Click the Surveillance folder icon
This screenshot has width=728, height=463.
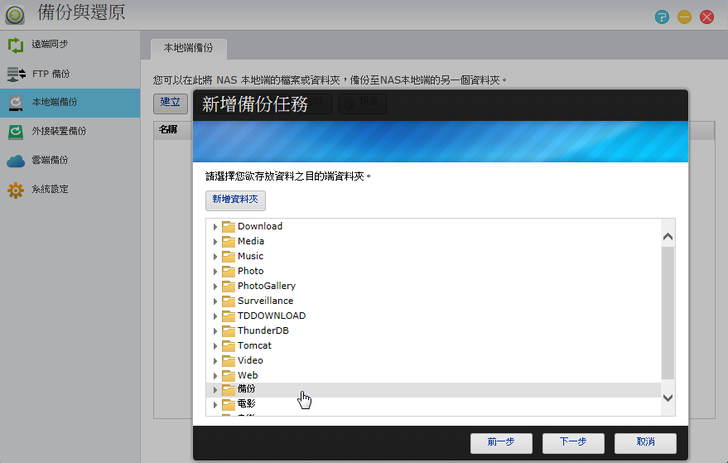coord(228,301)
